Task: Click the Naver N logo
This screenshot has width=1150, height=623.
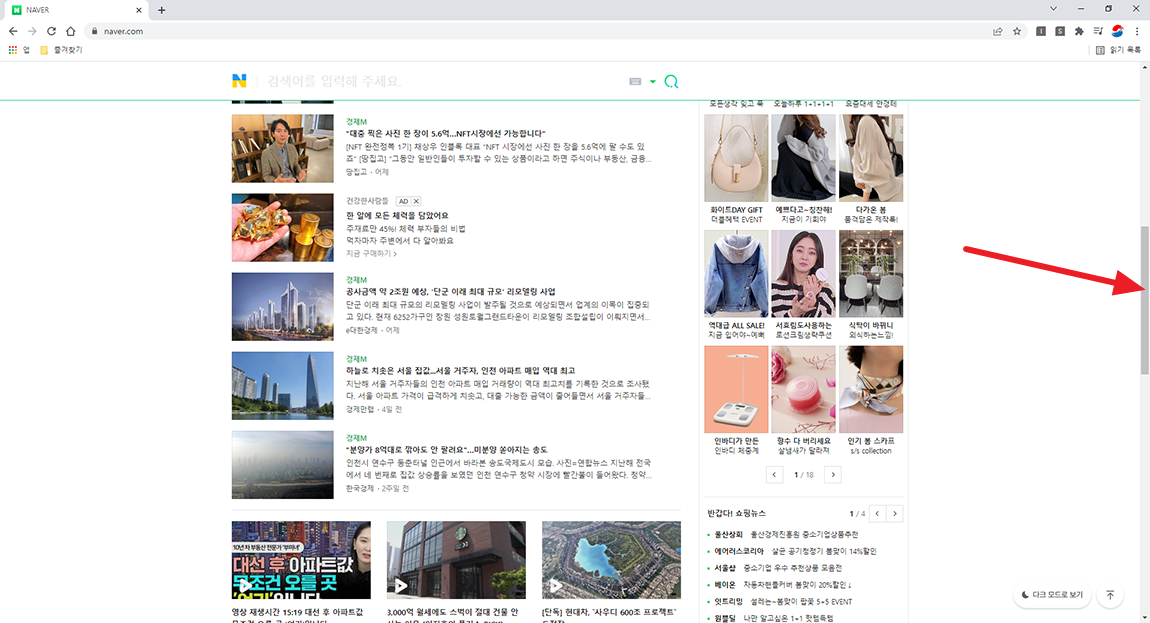Action: click(239, 81)
